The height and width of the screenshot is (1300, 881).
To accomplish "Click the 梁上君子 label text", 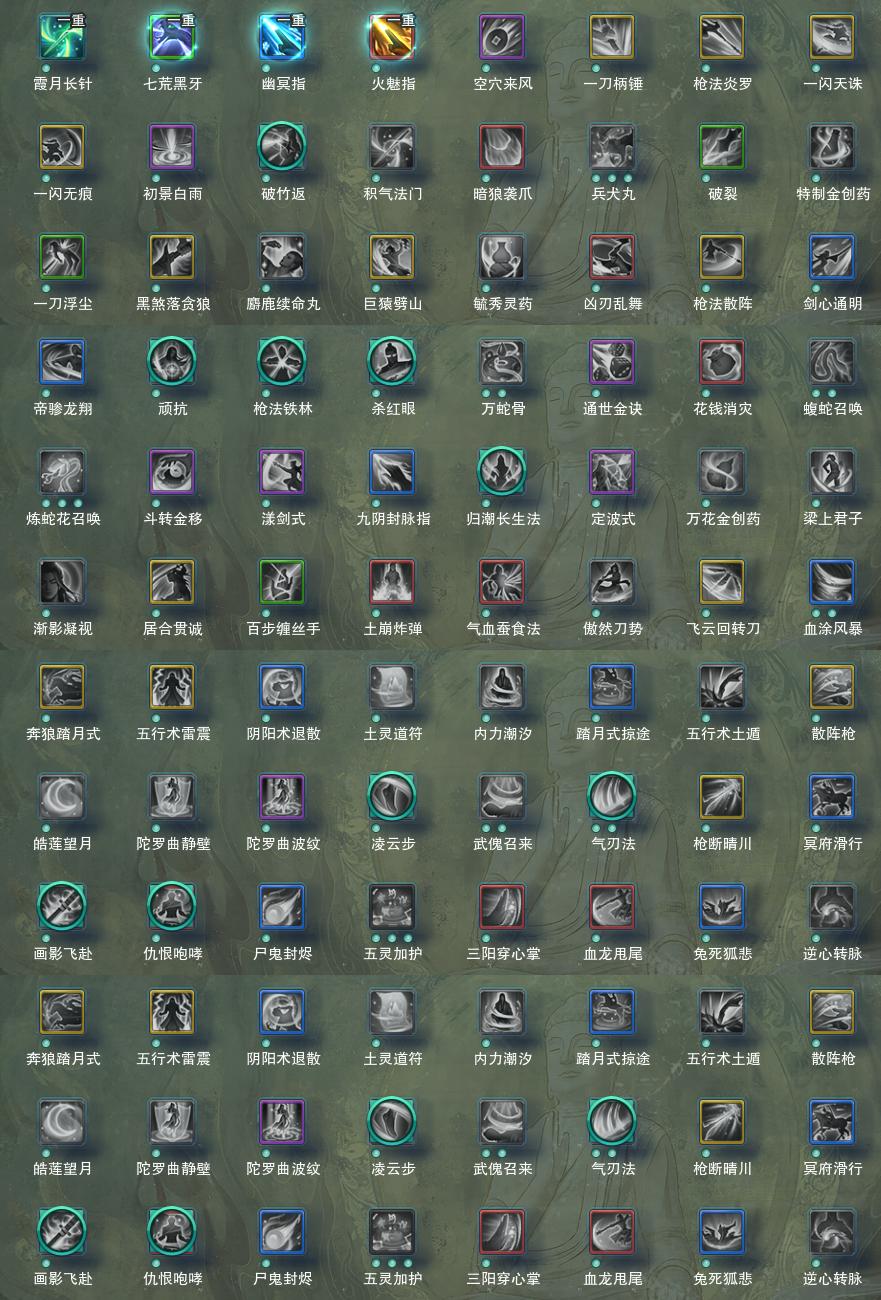I will (833, 519).
